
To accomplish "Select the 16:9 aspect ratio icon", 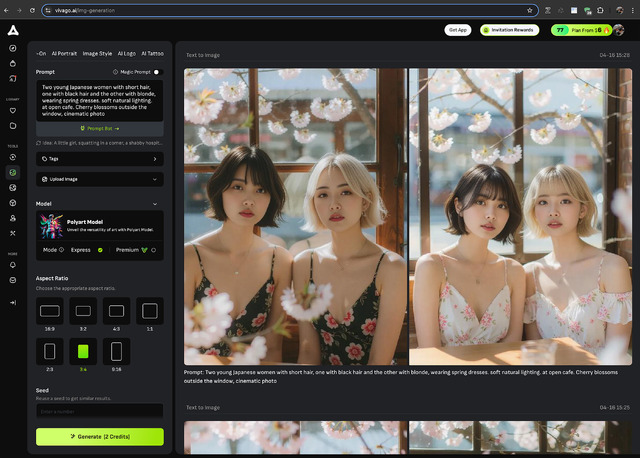I will pos(50,312).
